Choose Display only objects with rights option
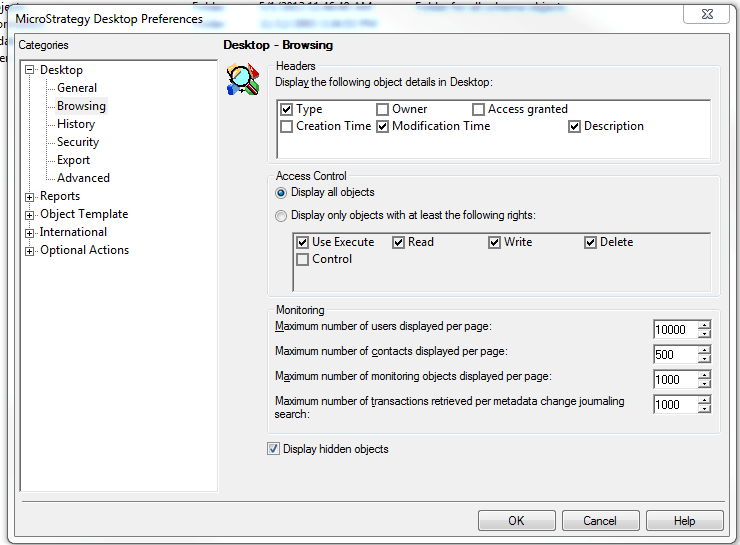This screenshot has height=545, width=740. (281, 216)
